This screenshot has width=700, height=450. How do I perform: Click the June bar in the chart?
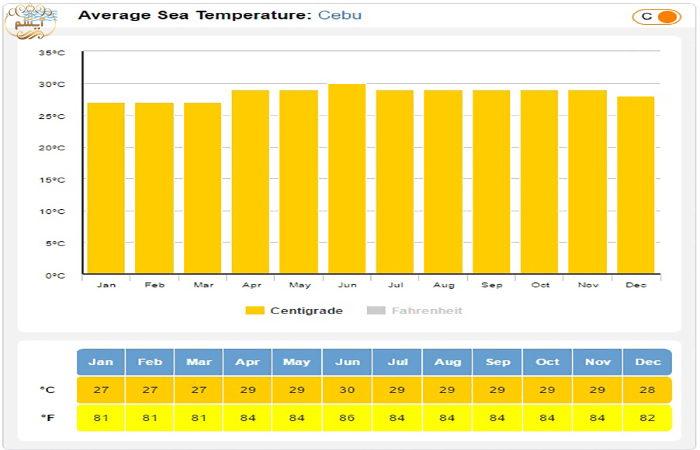348,180
